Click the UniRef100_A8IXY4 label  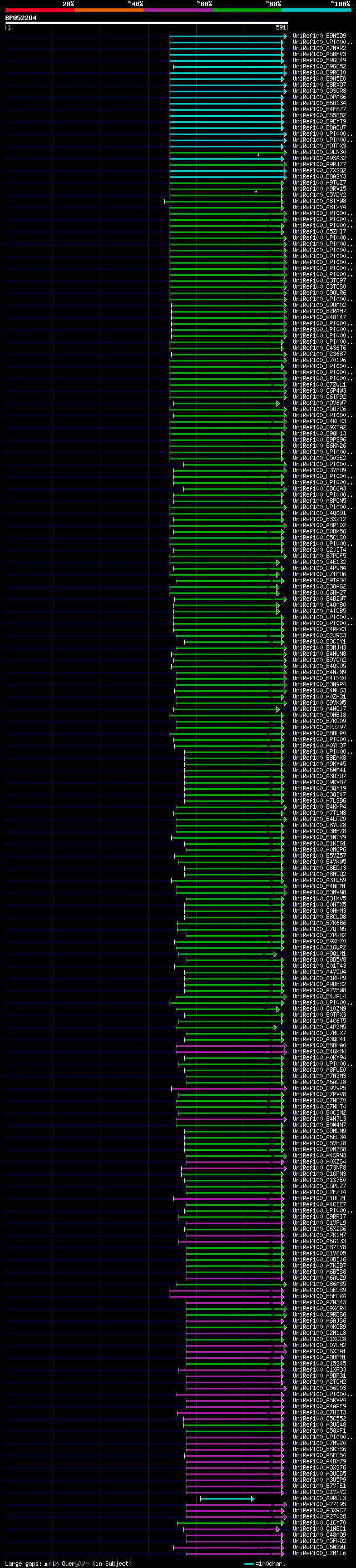pyautogui.click(x=319, y=207)
